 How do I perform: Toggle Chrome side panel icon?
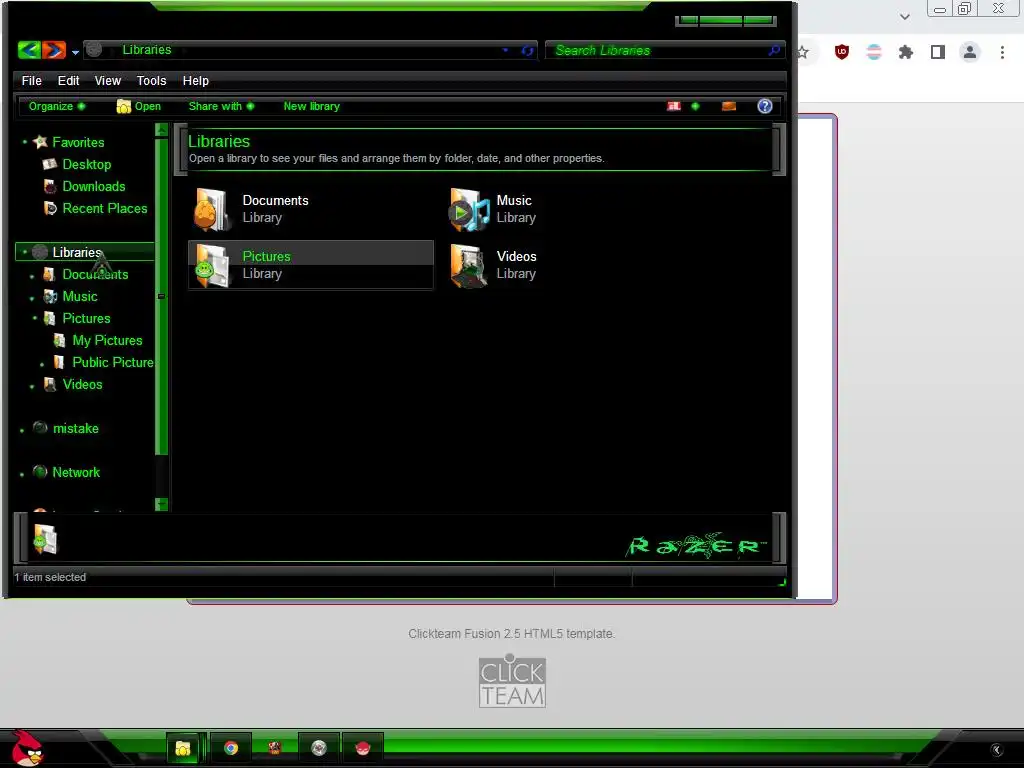[938, 52]
